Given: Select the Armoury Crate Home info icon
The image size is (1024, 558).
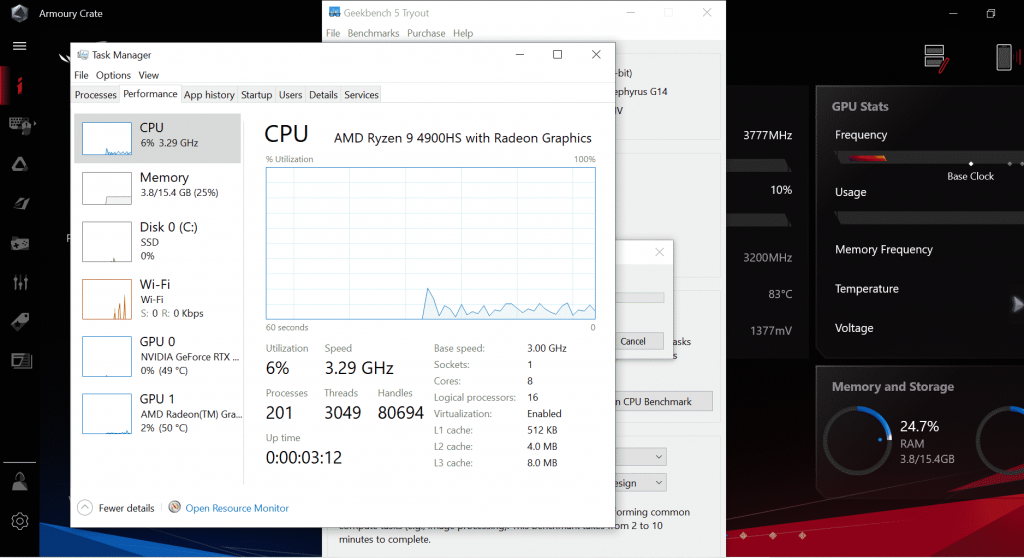Looking at the screenshot, I should click(20, 86).
